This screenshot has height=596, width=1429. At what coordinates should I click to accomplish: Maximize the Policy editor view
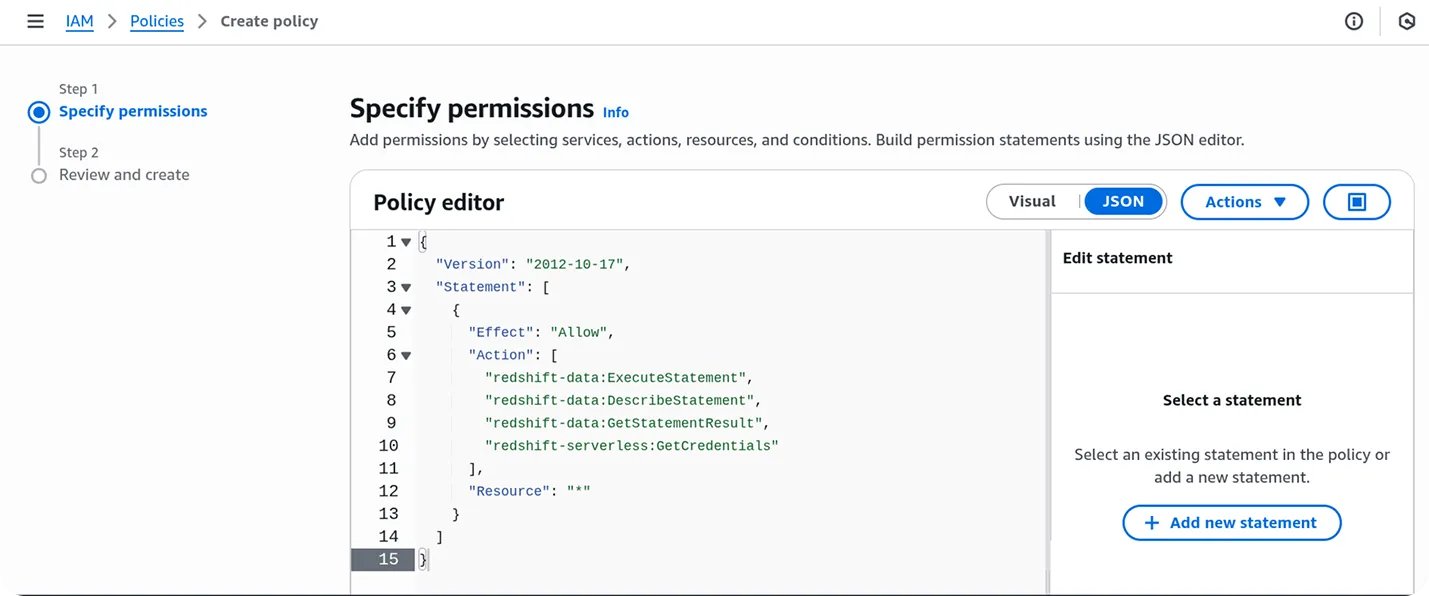[1356, 201]
